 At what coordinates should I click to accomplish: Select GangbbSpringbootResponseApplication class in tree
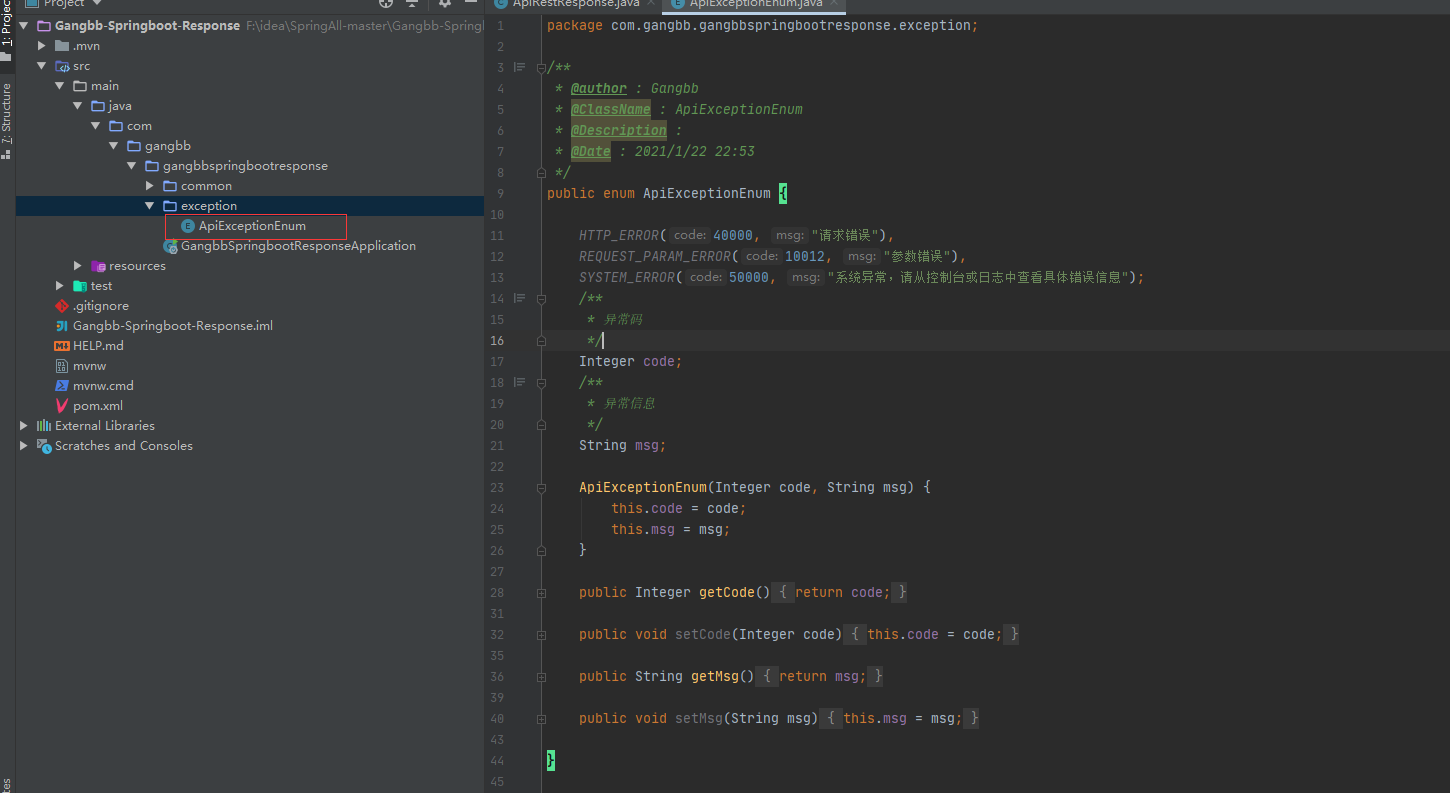[x=297, y=246]
